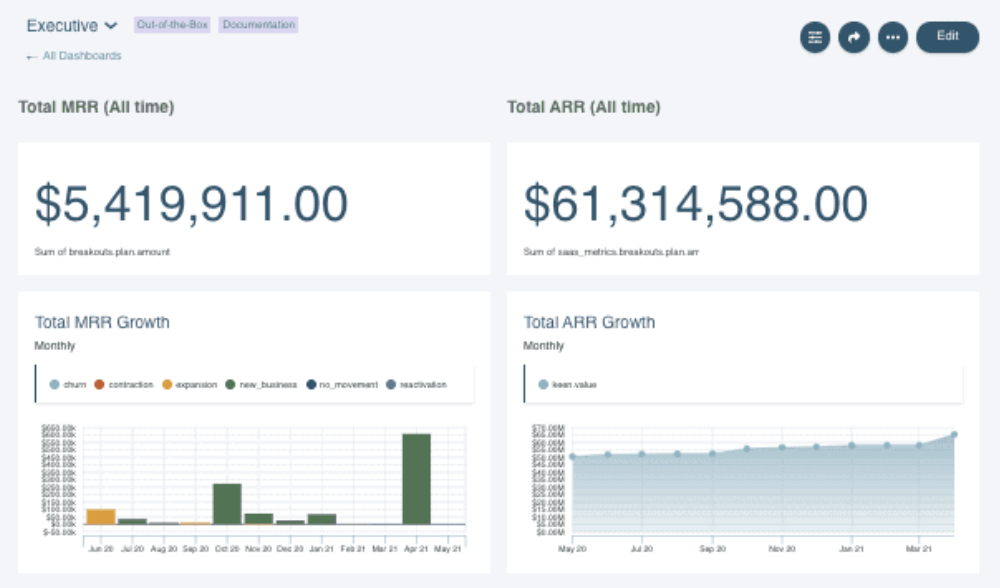Click the share arrow icon
Image resolution: width=1000 pixels, height=588 pixels.
point(854,37)
